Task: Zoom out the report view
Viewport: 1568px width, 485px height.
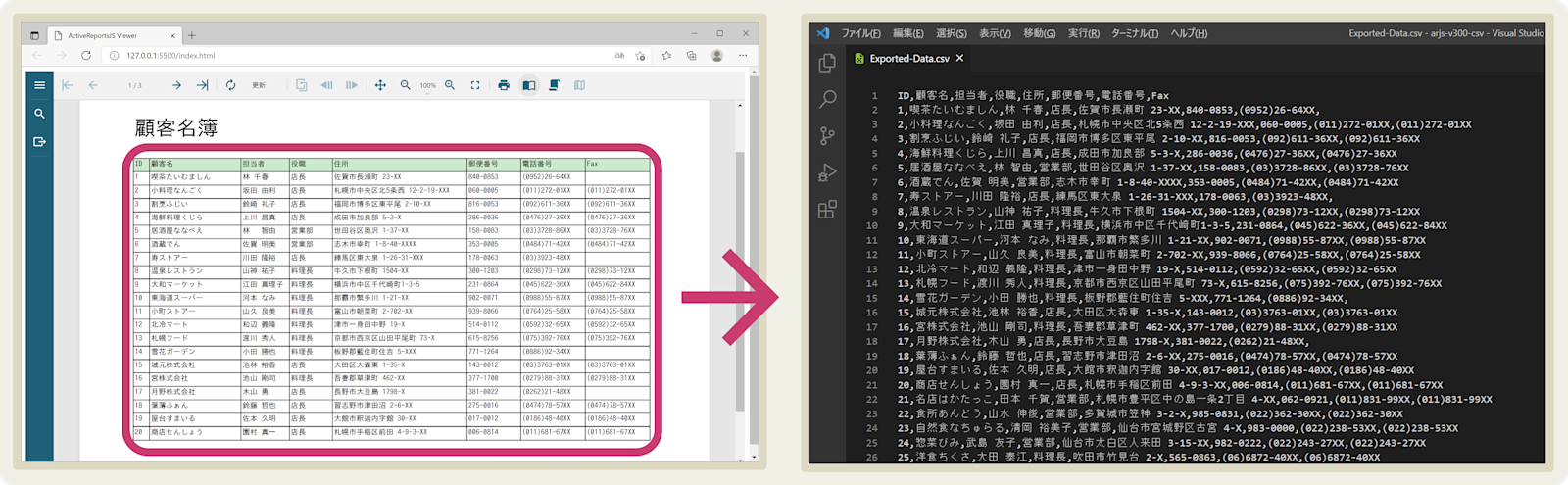Action: pyautogui.click(x=405, y=85)
